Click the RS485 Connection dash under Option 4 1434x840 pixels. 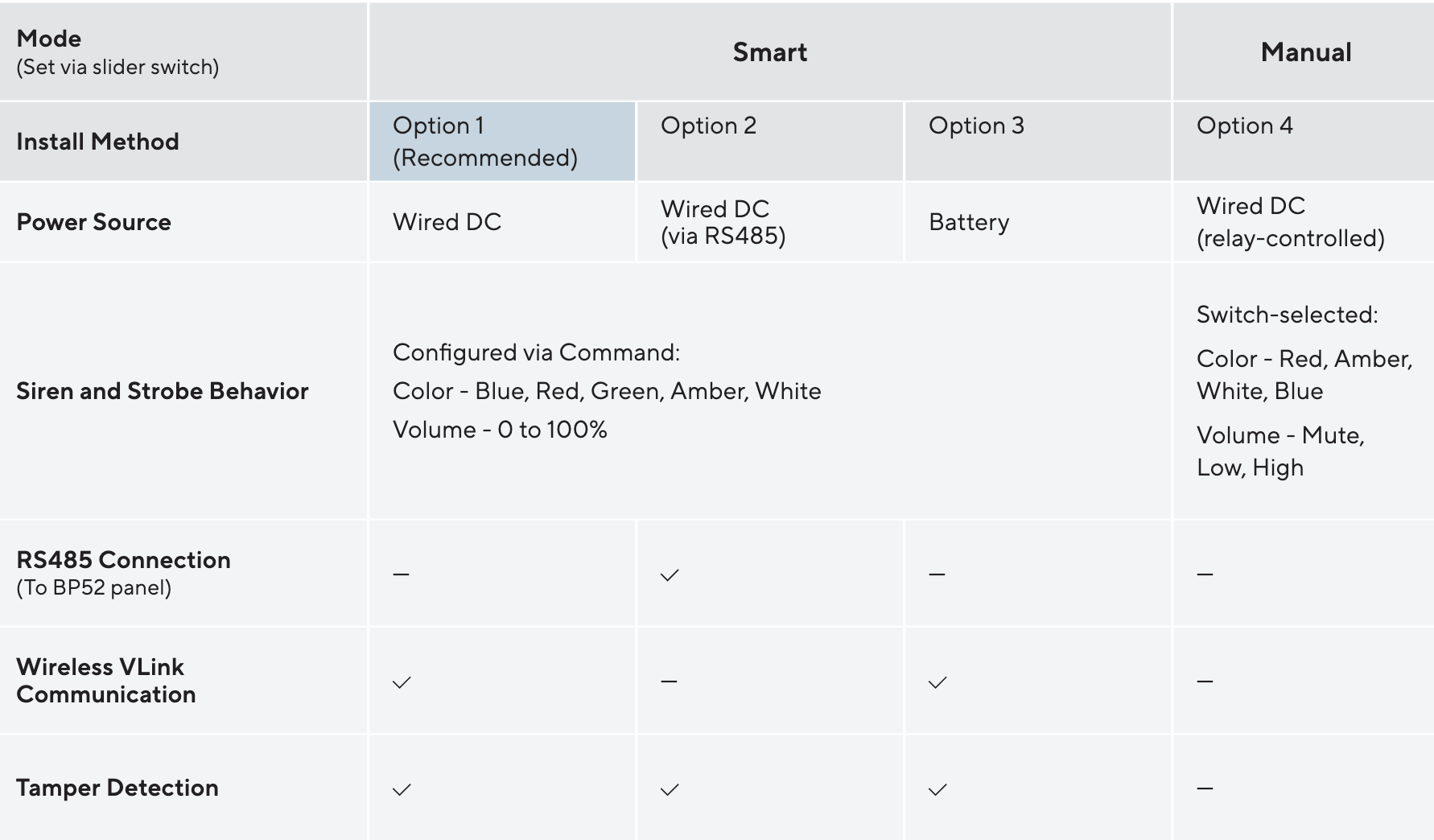pyautogui.click(x=1205, y=574)
